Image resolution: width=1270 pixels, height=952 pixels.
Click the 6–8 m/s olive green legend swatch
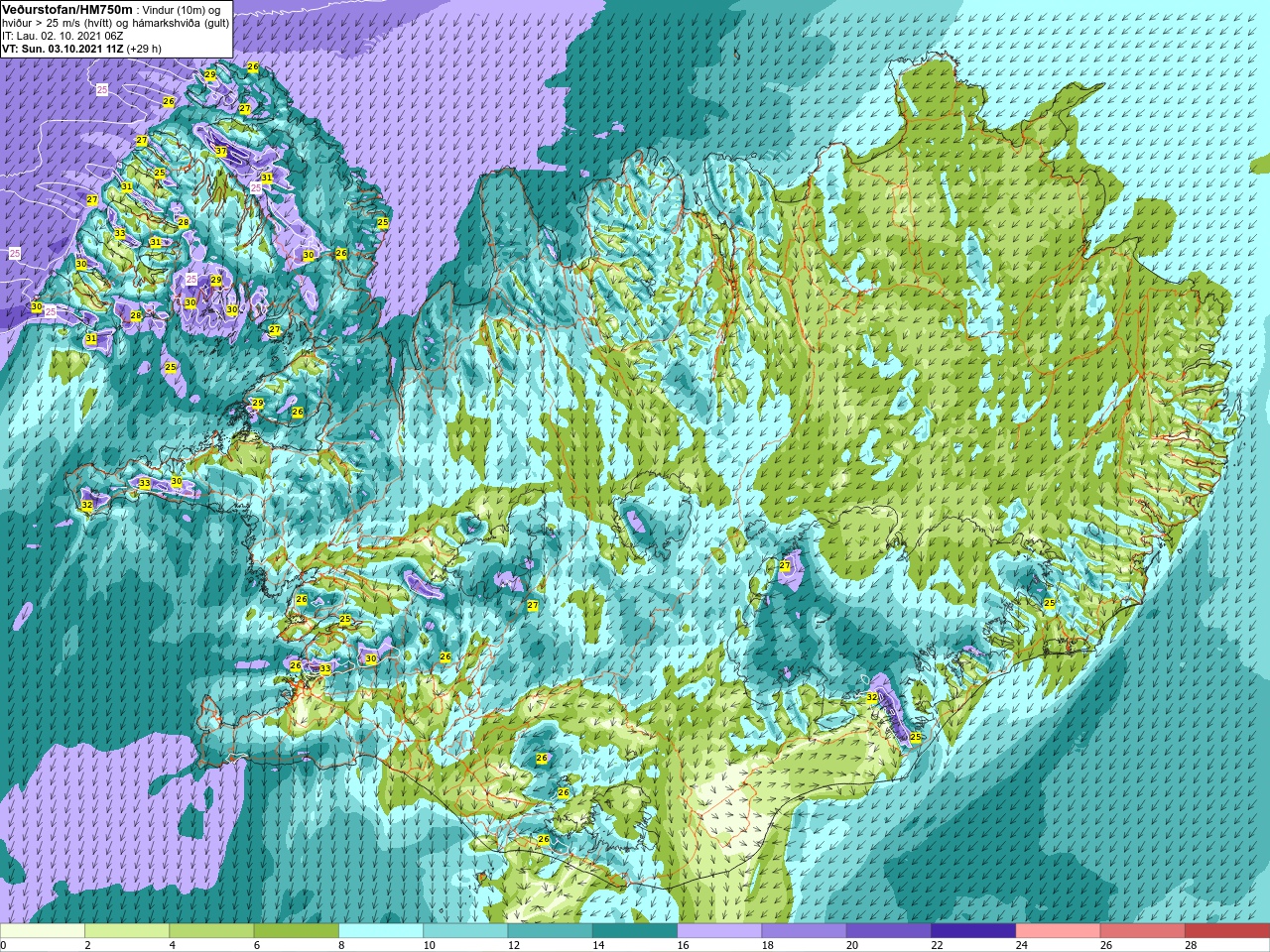[x=296, y=931]
